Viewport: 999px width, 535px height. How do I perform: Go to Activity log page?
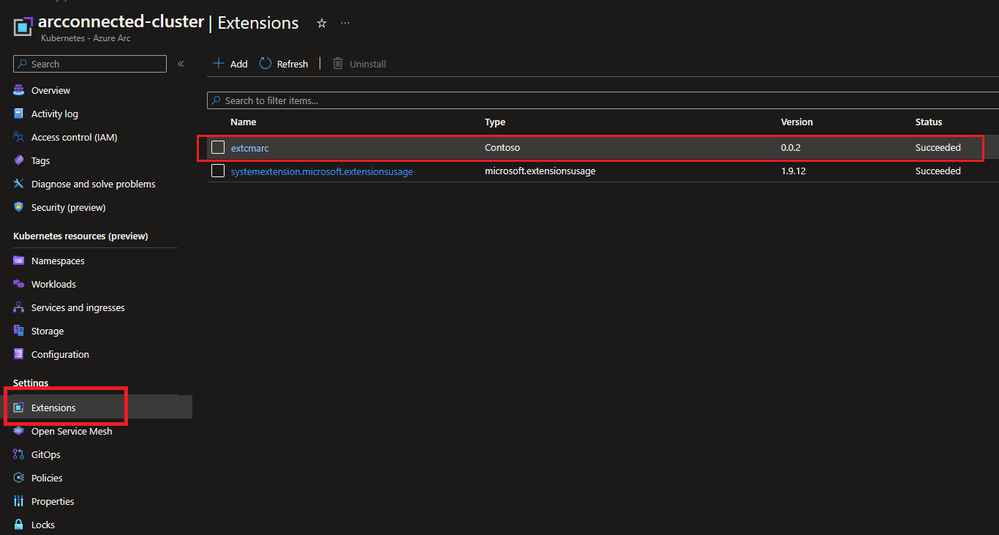tap(55, 114)
